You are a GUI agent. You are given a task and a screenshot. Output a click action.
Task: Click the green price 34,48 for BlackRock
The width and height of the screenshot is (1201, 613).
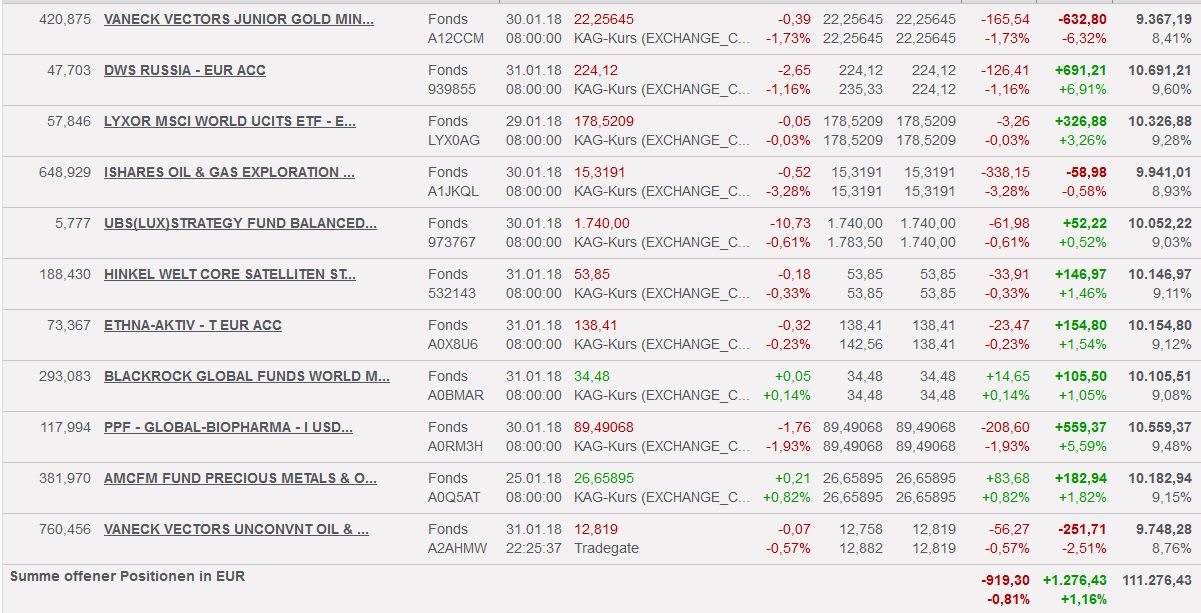tap(592, 377)
